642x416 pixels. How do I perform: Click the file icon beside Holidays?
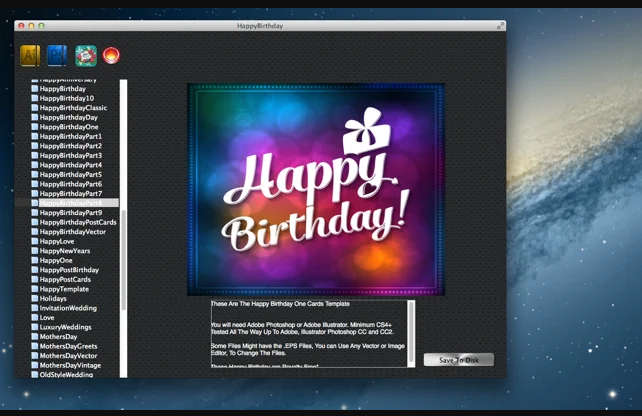[35, 299]
